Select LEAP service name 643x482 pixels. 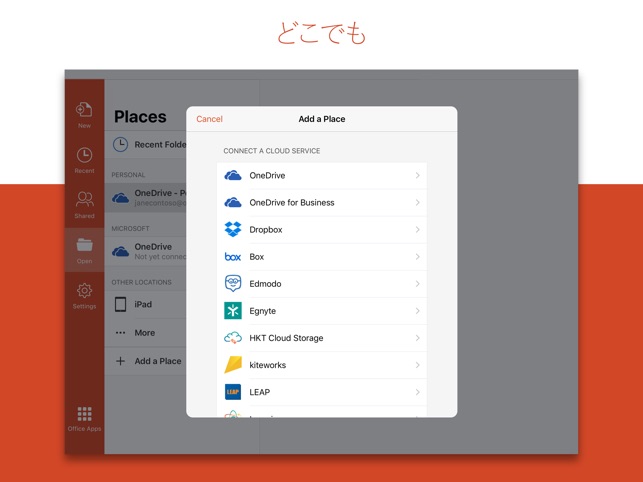click(260, 392)
